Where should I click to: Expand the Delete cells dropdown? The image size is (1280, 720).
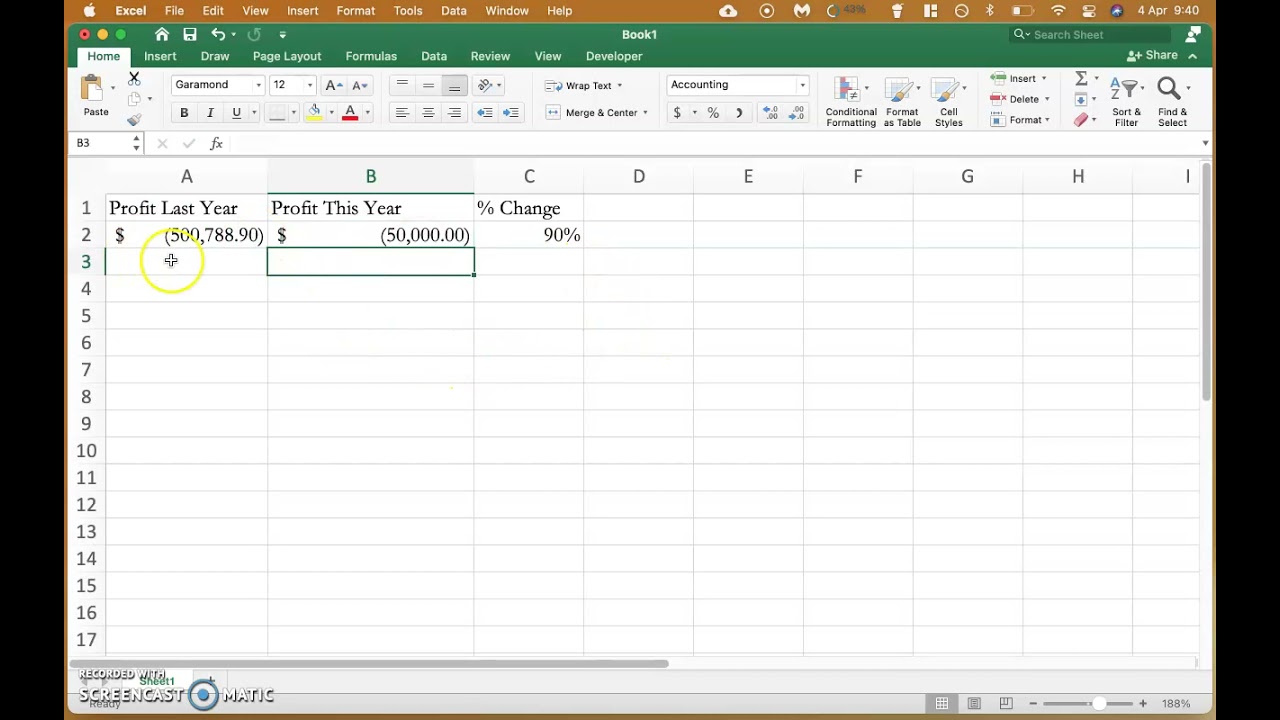(x=1047, y=99)
